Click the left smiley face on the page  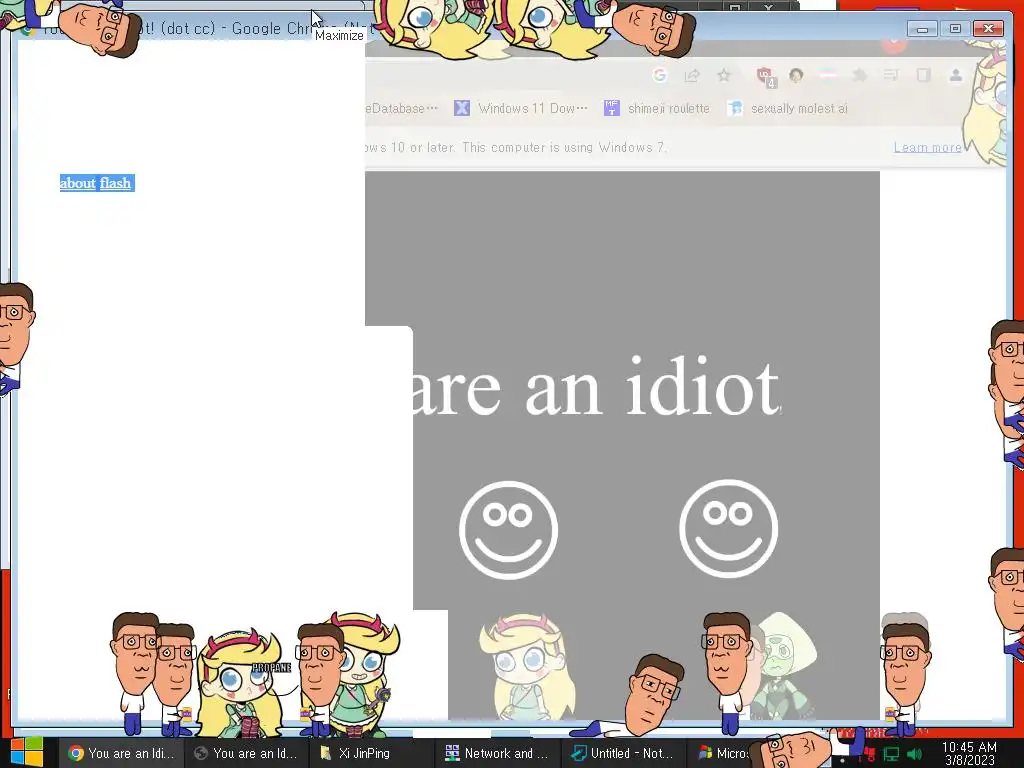509,530
